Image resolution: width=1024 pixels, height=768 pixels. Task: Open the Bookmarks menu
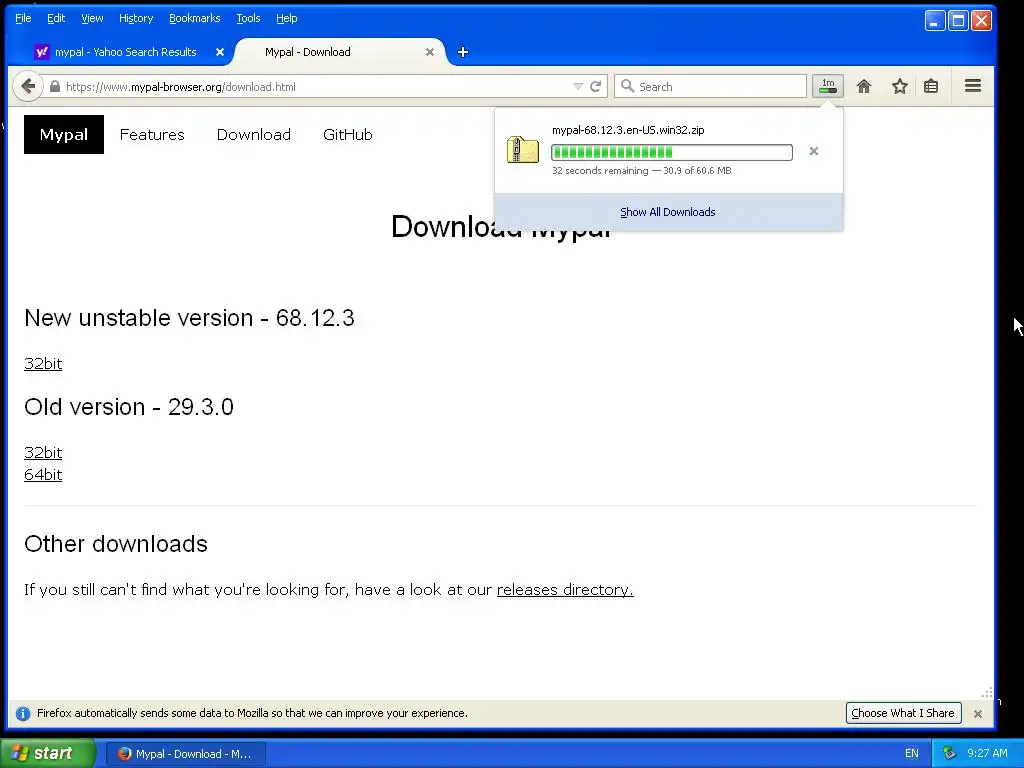(x=195, y=18)
